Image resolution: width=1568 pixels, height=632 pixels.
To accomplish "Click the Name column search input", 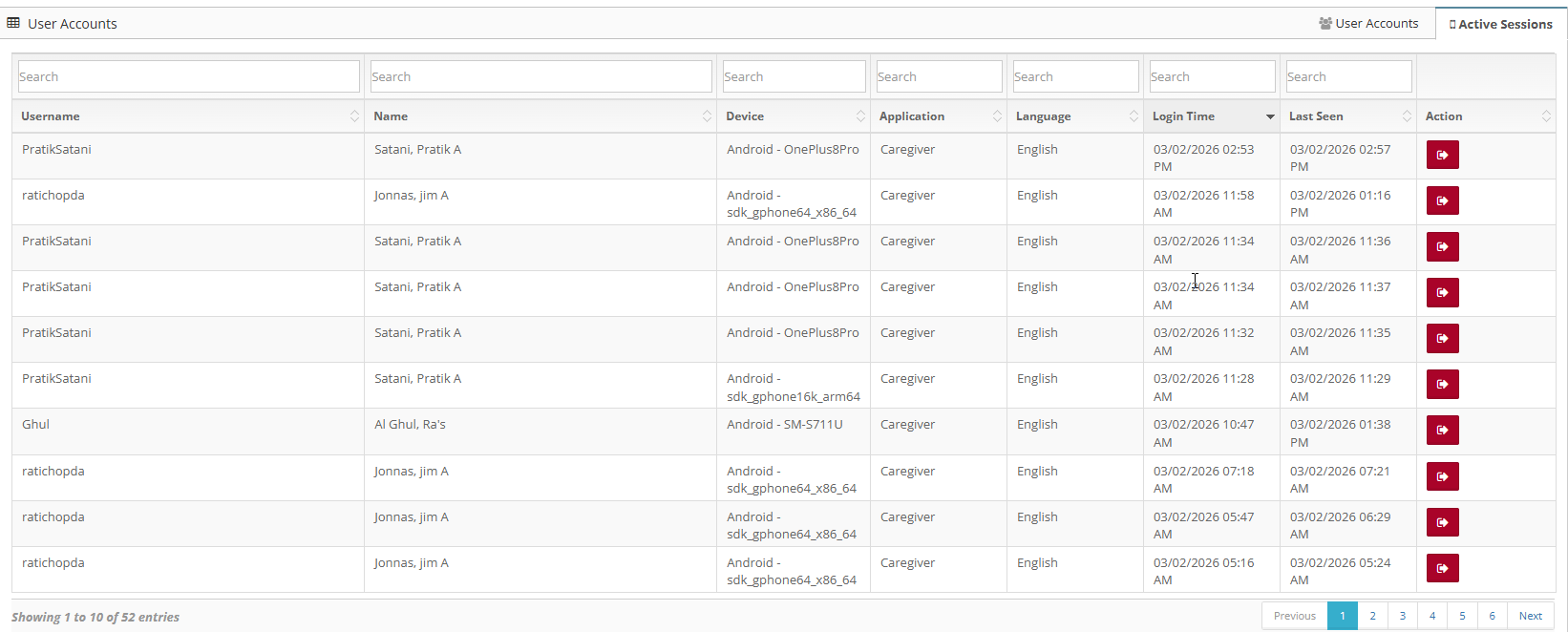I will 540,76.
